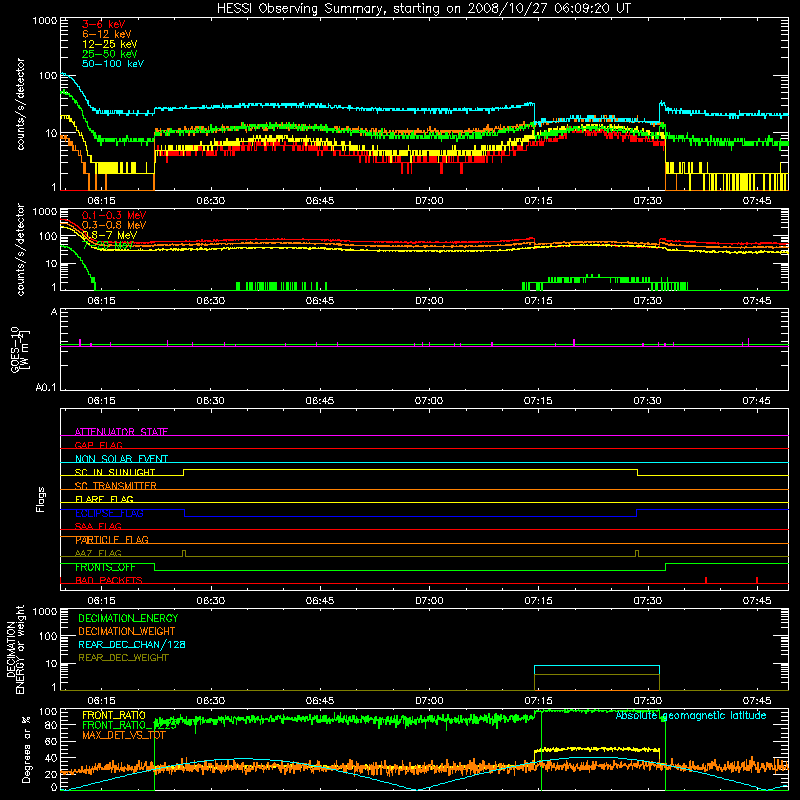800x800 pixels.
Task: Click 06:45 tick under the decimation plot
Action: pyautogui.click(x=319, y=701)
